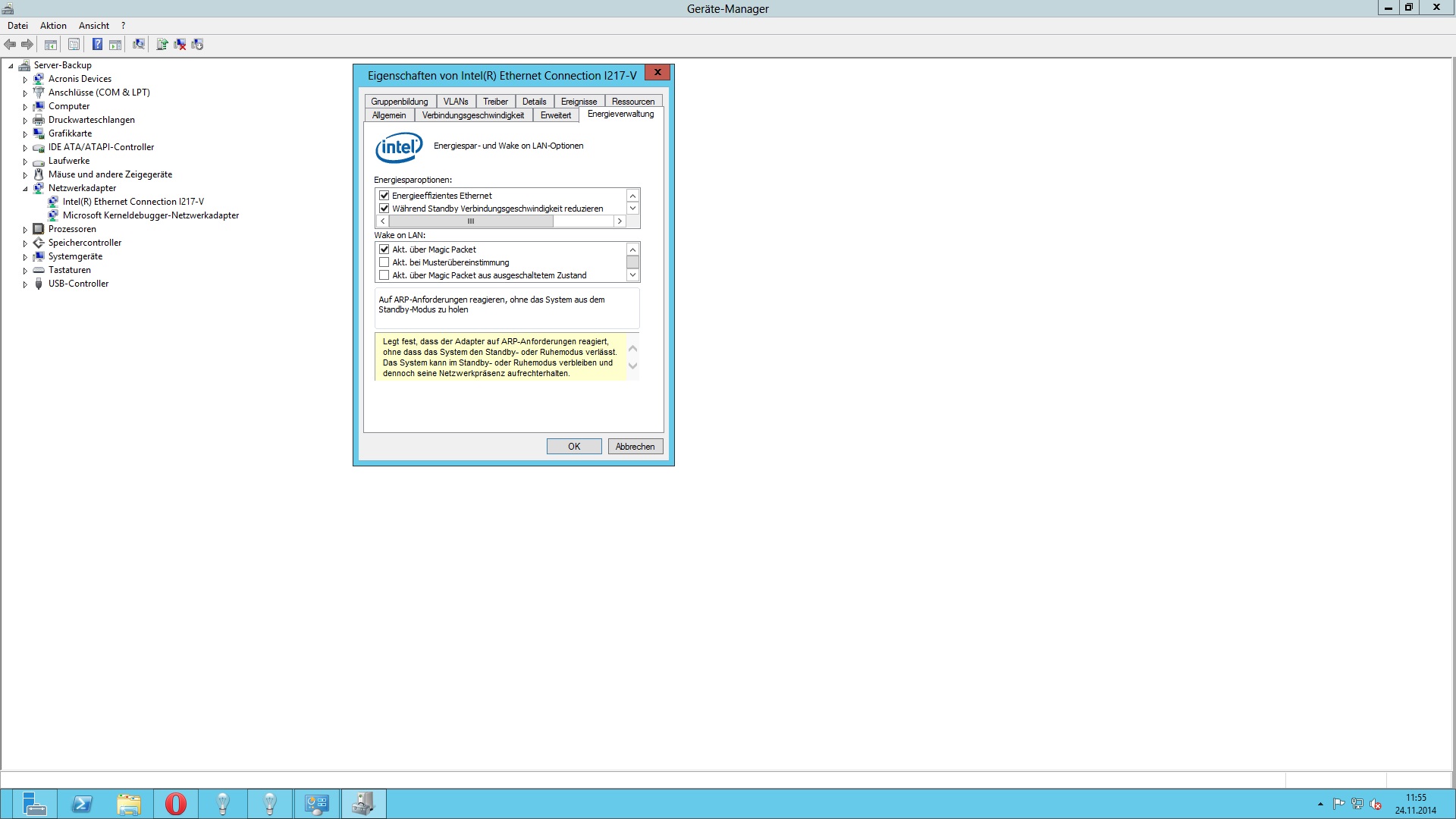Click the OK button
Screen dimensions: 1456x819
point(574,447)
